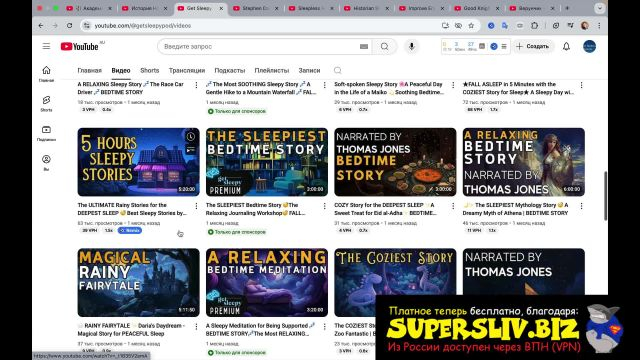Click the browser address bar URL

[143, 25]
